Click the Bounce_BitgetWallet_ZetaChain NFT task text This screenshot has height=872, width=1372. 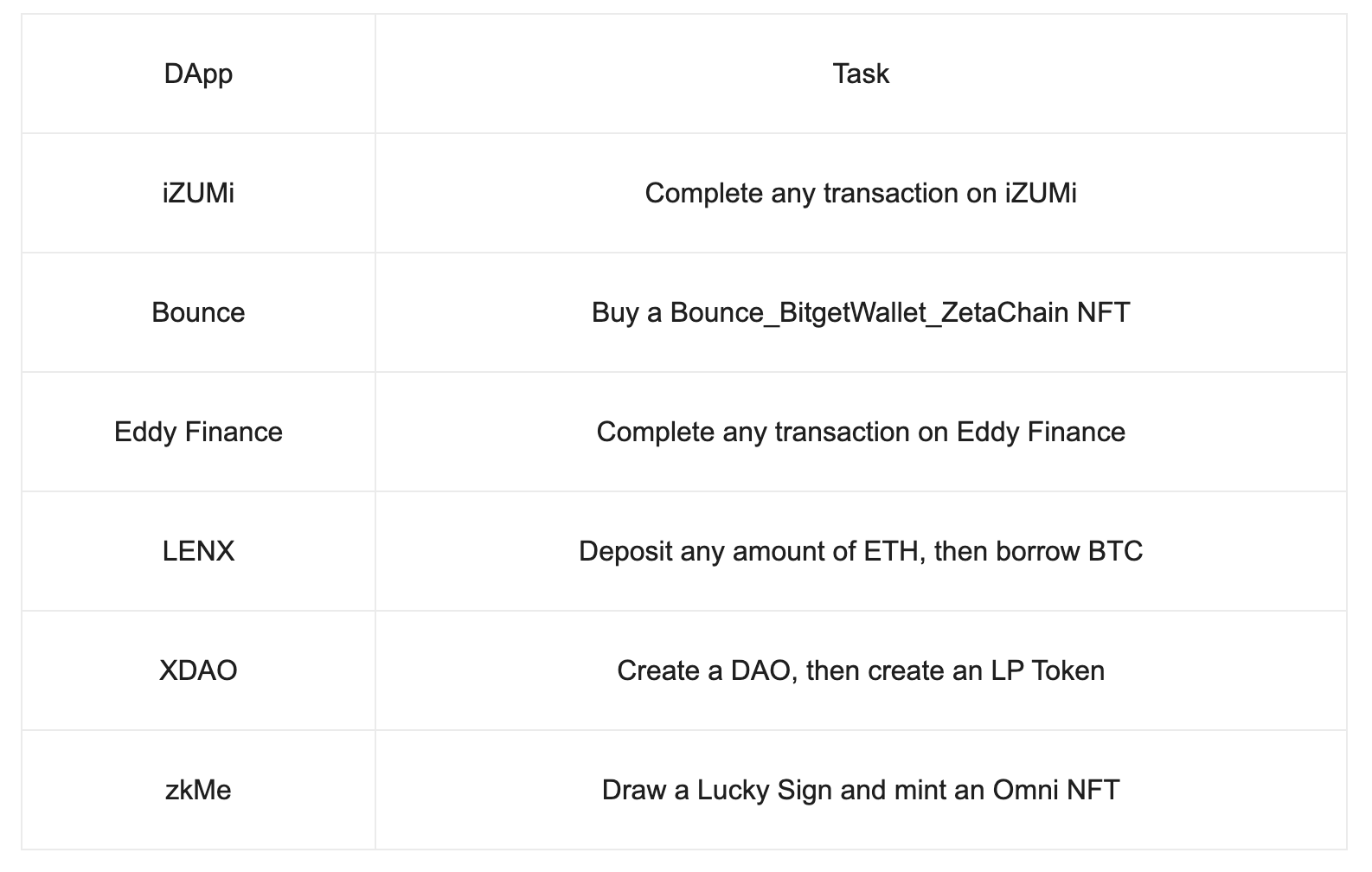coord(860,312)
